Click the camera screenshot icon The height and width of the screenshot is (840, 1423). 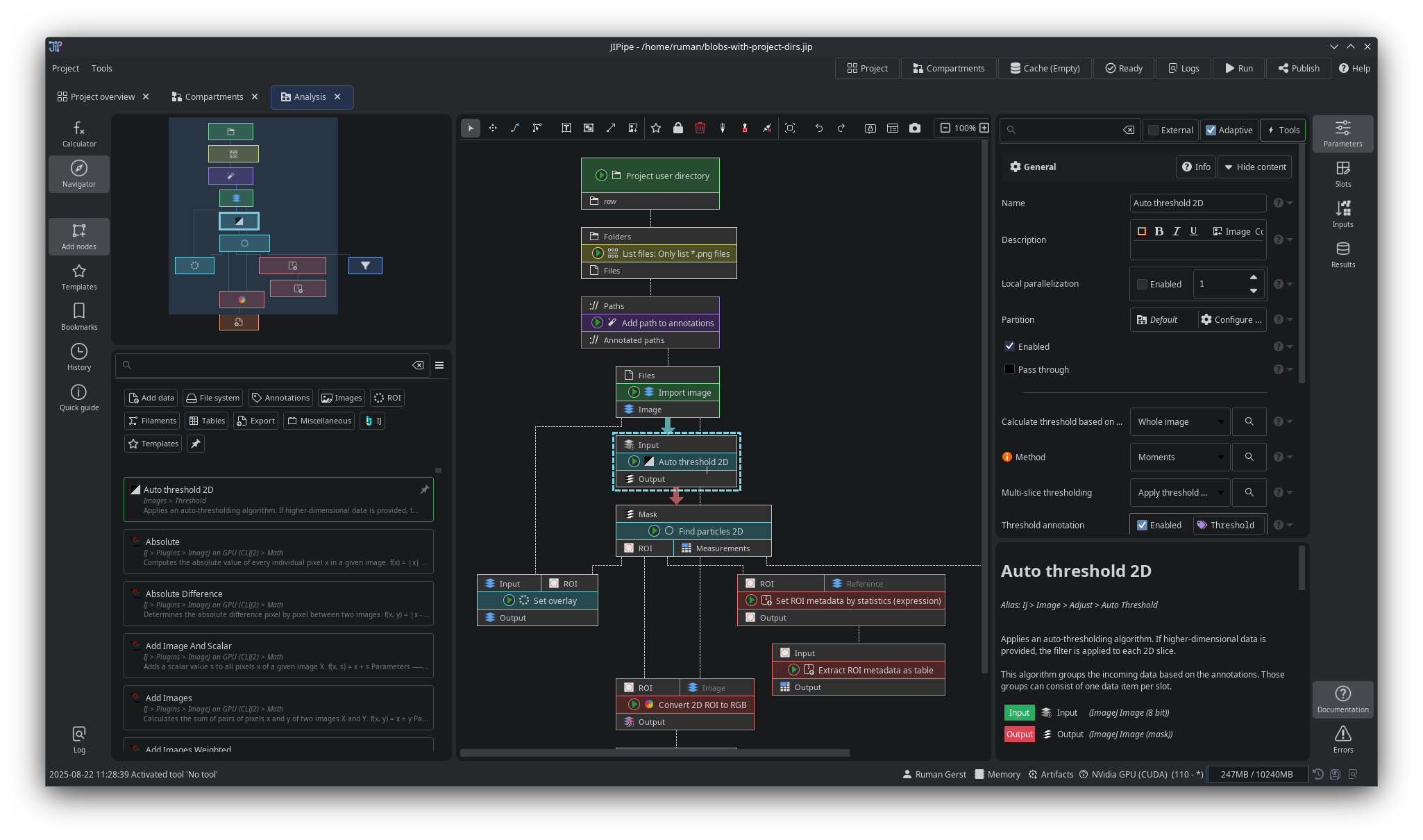coord(915,128)
